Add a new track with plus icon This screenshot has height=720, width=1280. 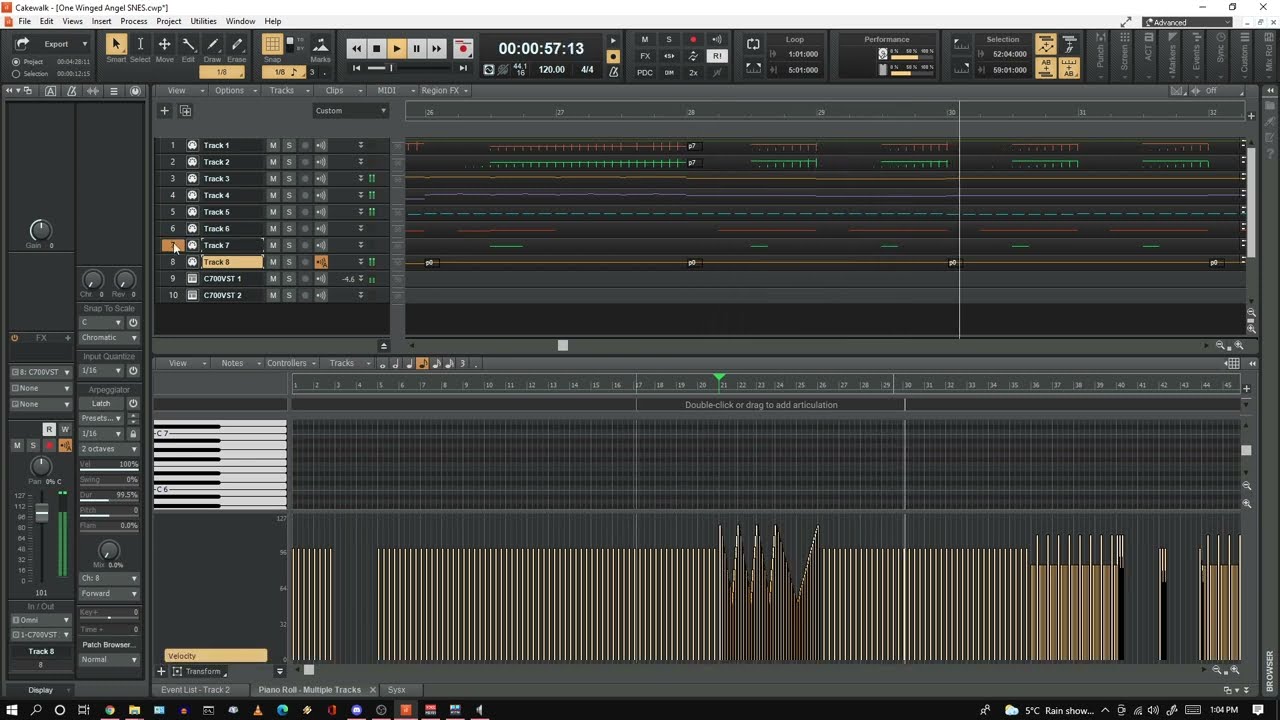[165, 111]
